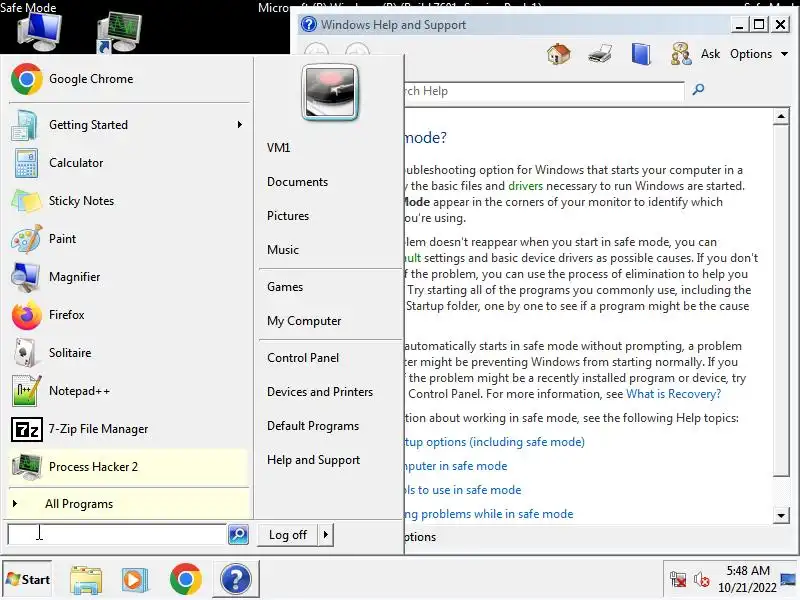Click the Search Help magnifier icon

pyautogui.click(x=698, y=90)
